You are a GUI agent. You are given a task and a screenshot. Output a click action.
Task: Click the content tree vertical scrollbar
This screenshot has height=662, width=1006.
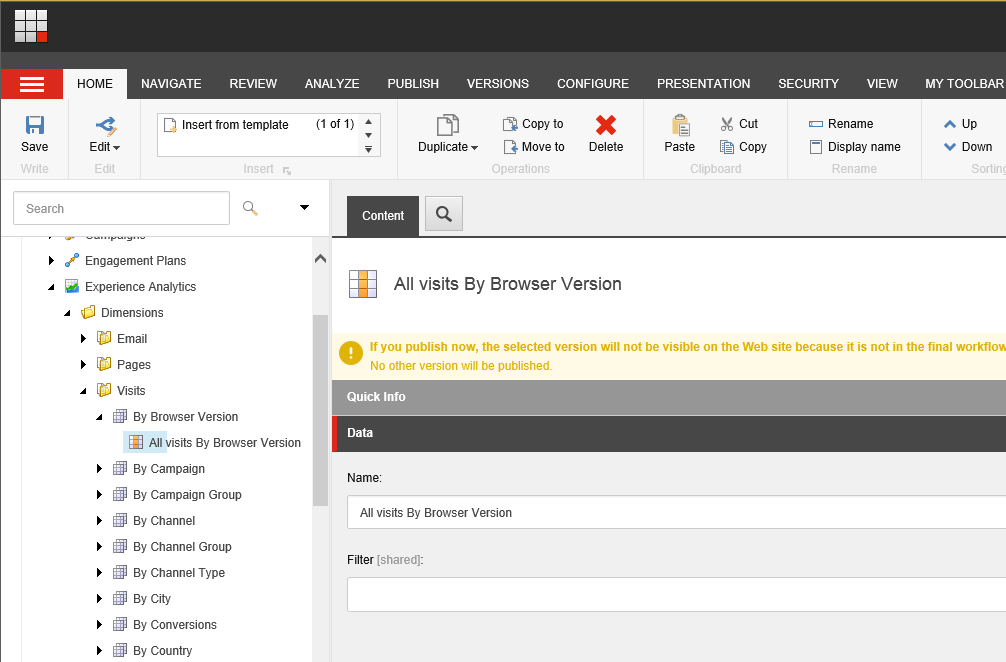click(320, 410)
